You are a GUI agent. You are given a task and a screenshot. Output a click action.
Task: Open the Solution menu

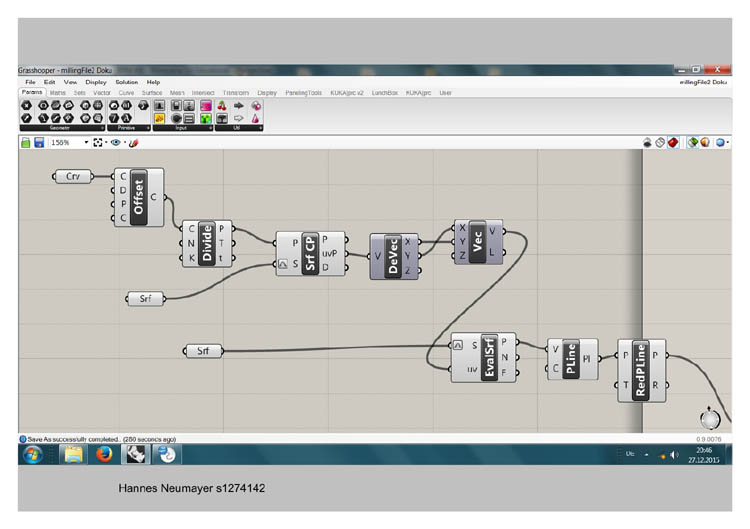(126, 82)
